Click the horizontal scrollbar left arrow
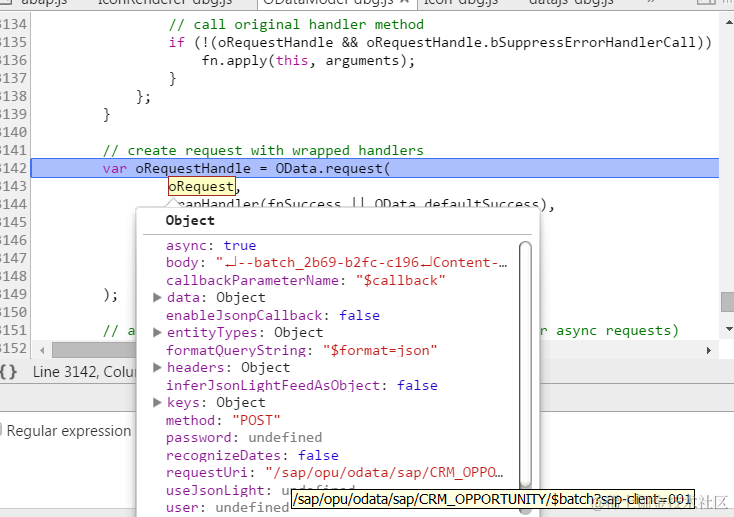Image resolution: width=734 pixels, height=517 pixels. pos(43,350)
